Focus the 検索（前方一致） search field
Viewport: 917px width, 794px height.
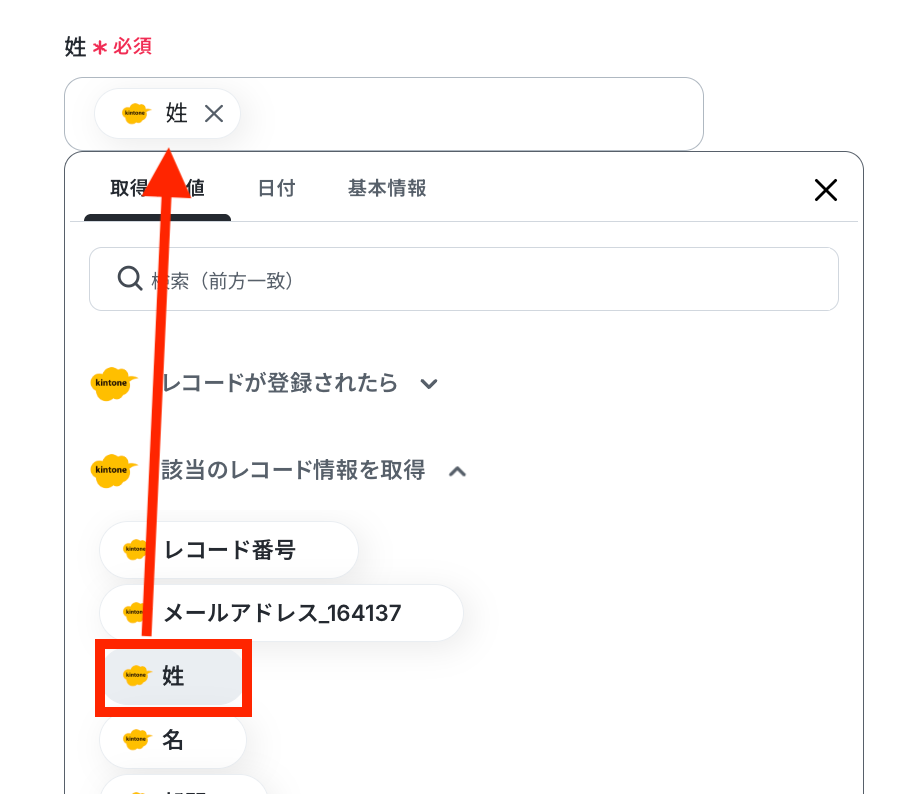click(x=464, y=279)
